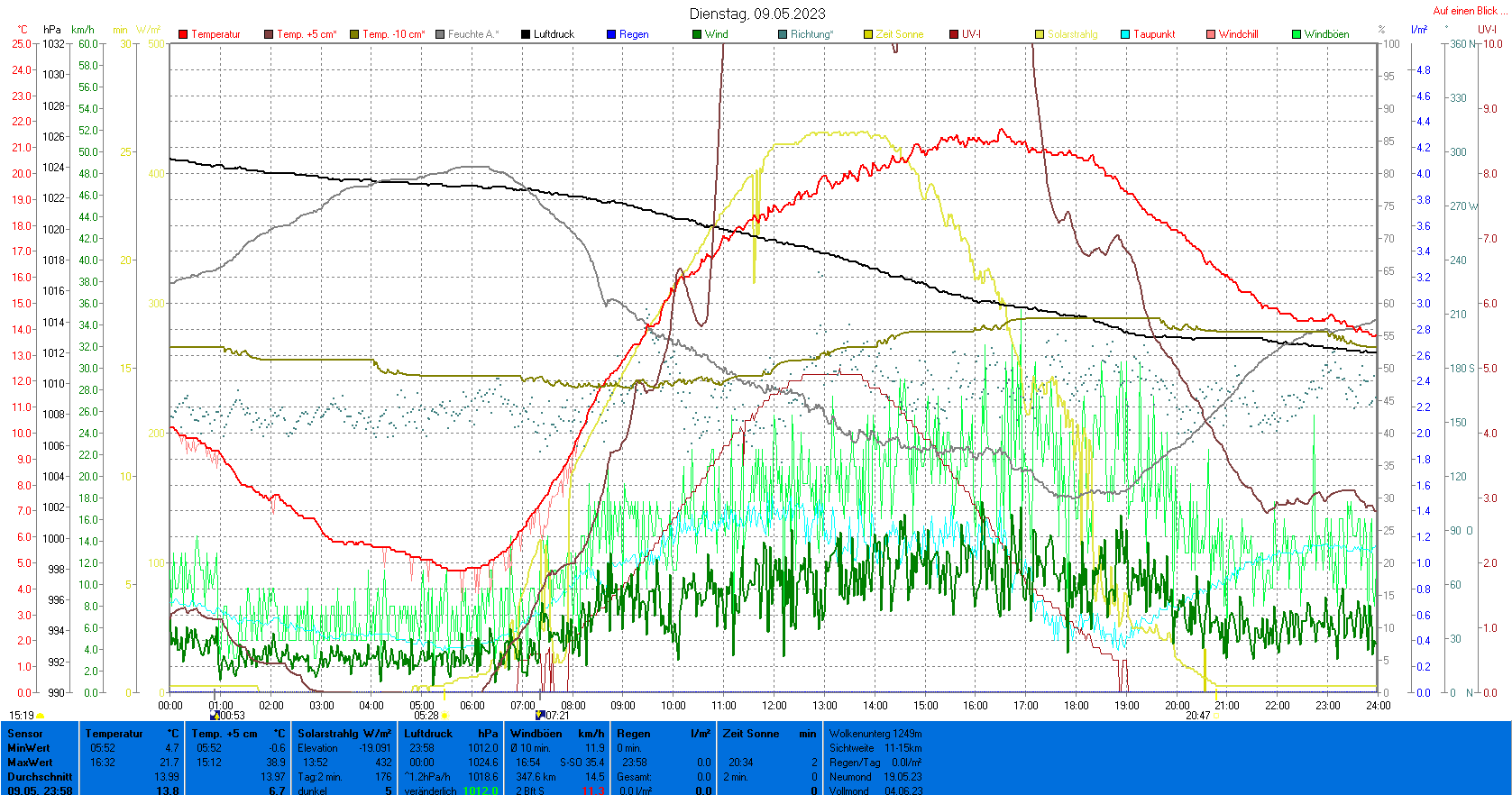Click the sunrise time 05:28 marker
Image resolution: width=1512 pixels, height=795 pixels.
pyautogui.click(x=426, y=716)
